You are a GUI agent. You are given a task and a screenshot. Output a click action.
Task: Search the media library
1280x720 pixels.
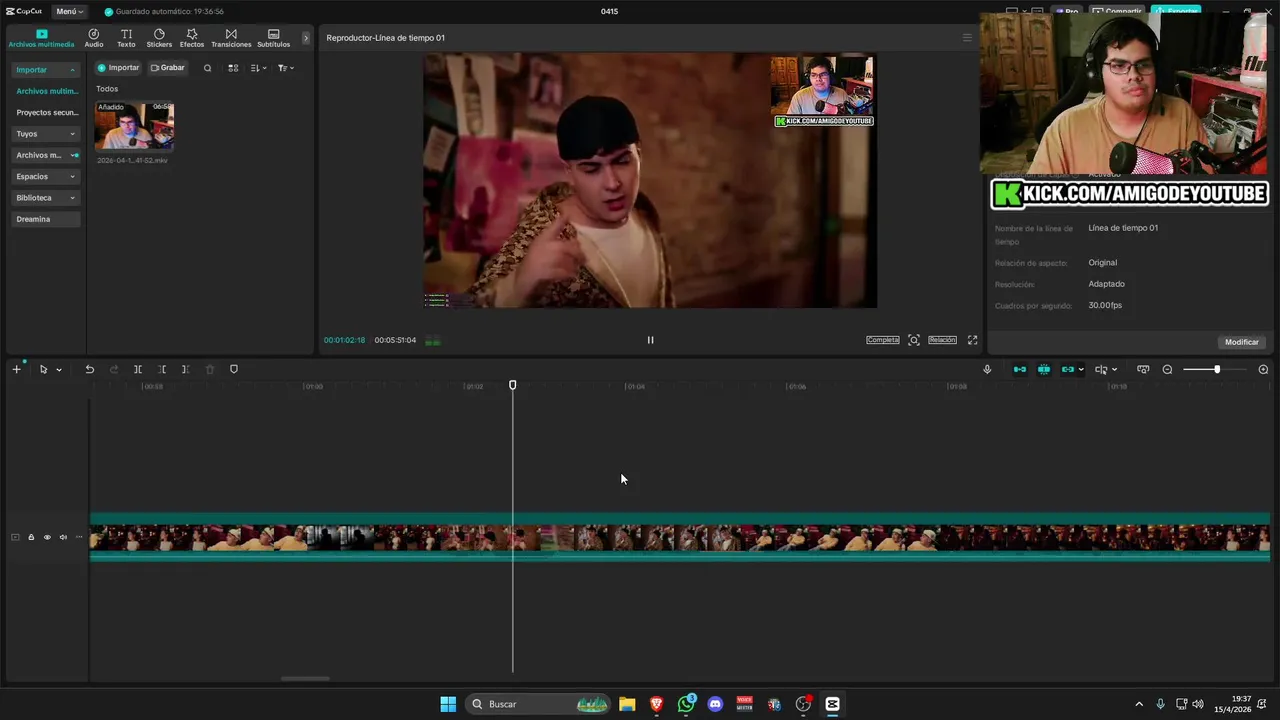207,68
